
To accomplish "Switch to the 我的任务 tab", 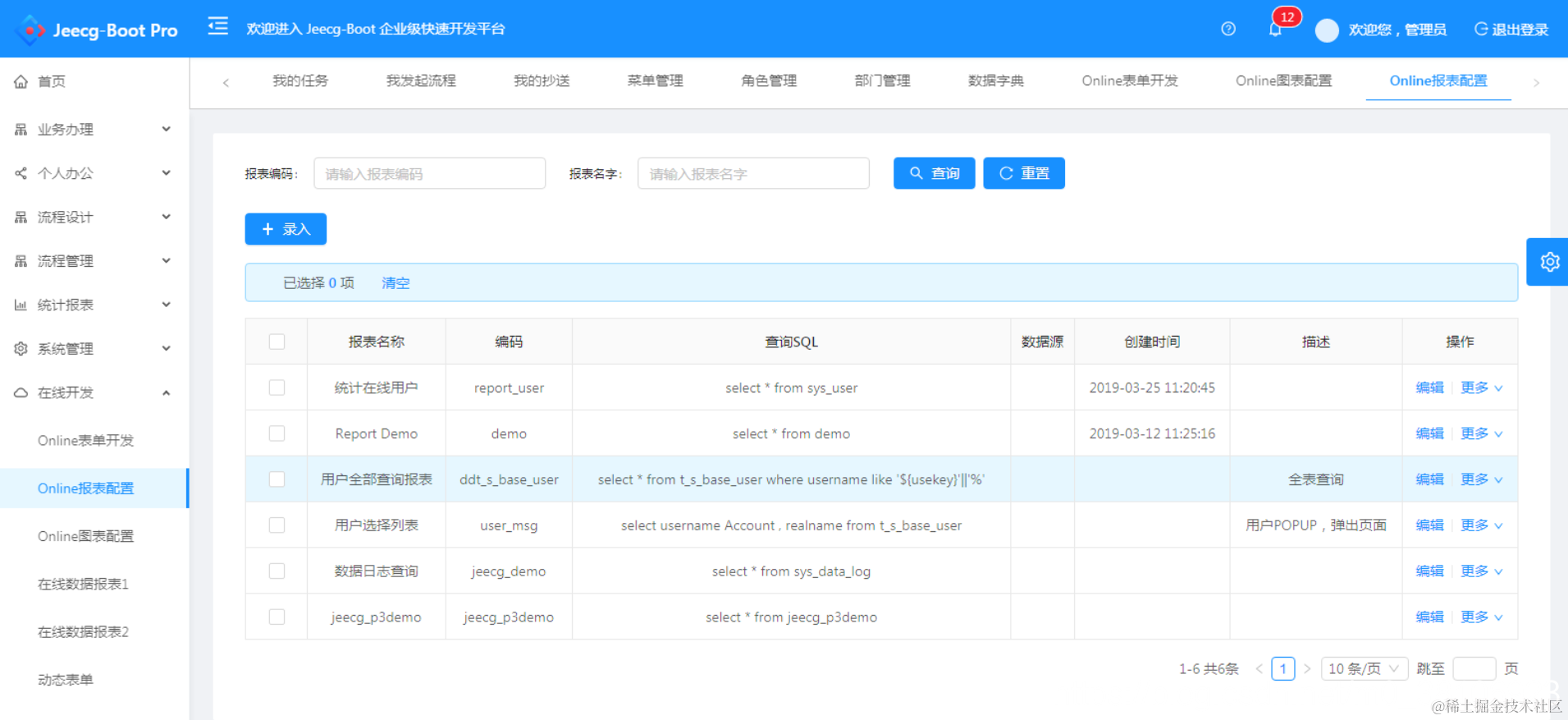I will click(300, 80).
